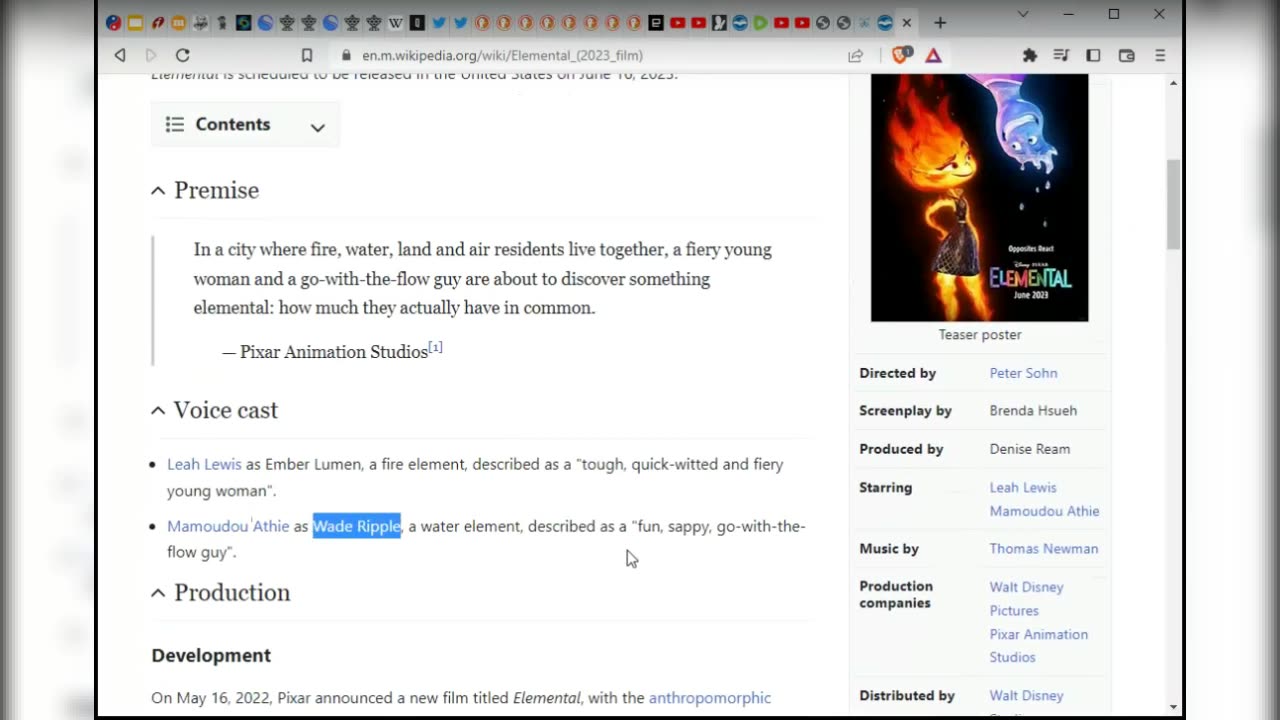1280x720 pixels.
Task: Open the tab search dropdown chevron
Action: coord(1023,14)
